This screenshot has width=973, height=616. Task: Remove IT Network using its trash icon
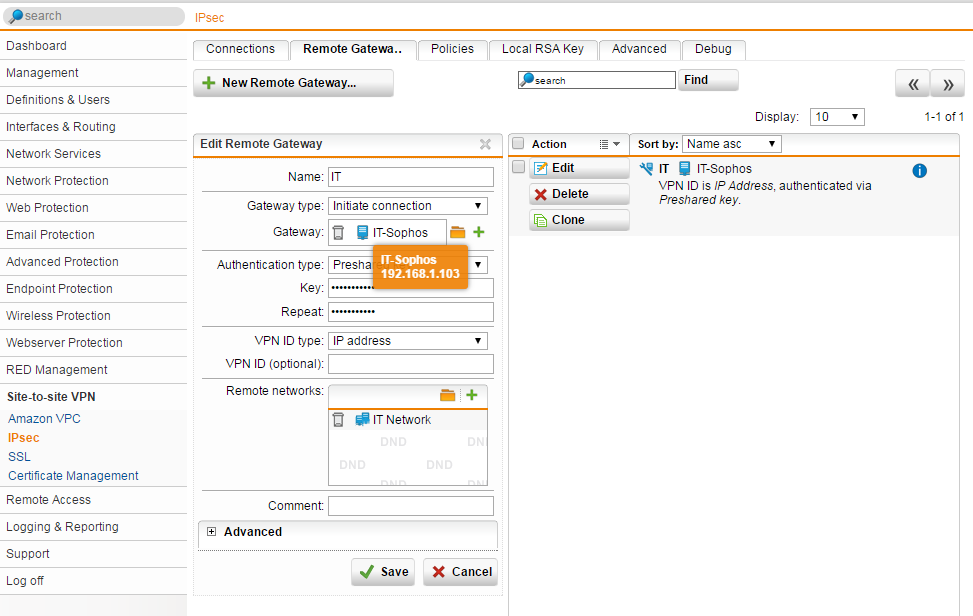pos(338,420)
